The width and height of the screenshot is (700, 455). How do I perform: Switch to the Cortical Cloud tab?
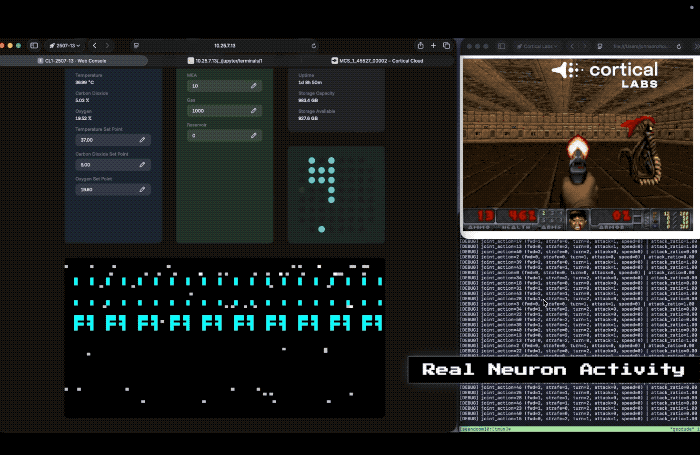click(x=378, y=61)
